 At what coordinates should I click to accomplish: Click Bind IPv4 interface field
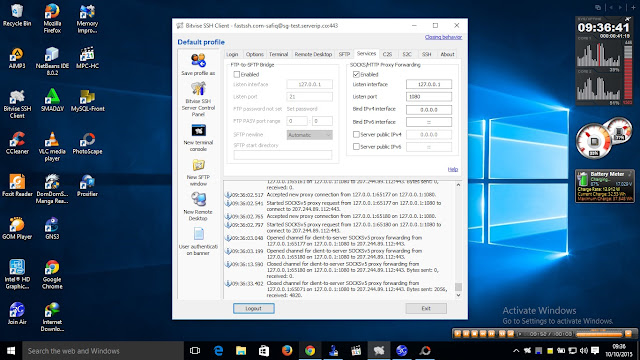429,109
